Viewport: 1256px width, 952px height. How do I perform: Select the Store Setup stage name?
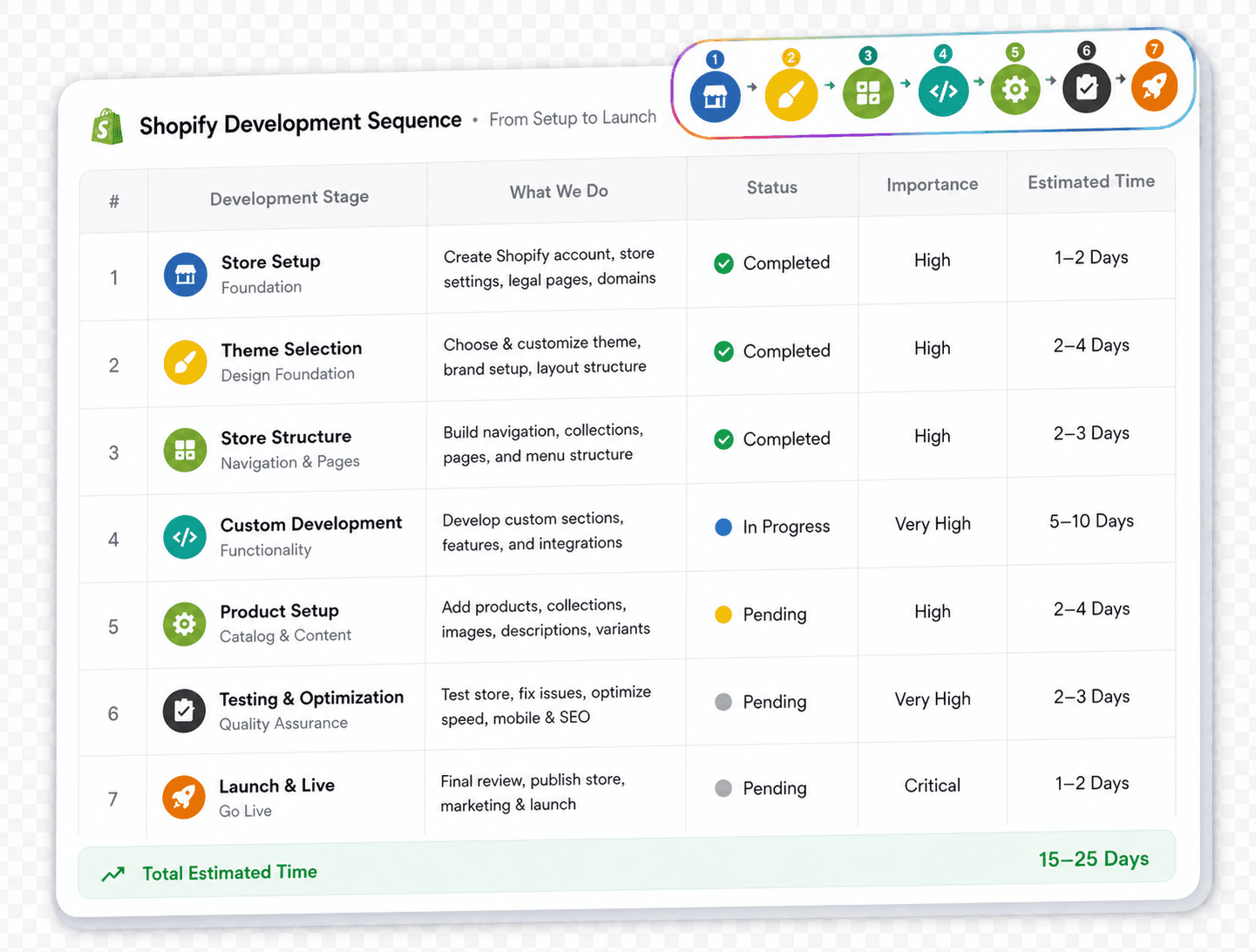click(271, 262)
